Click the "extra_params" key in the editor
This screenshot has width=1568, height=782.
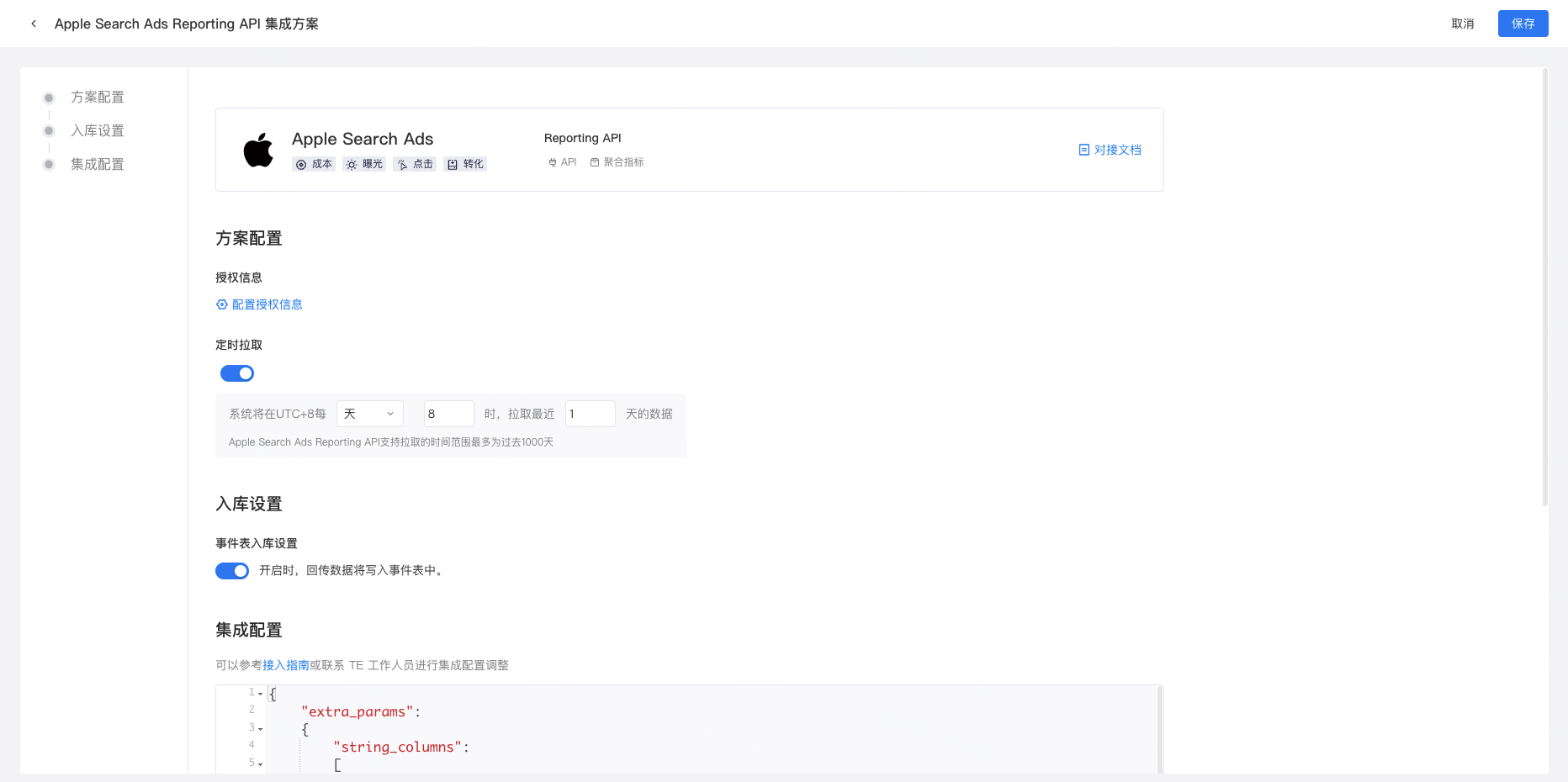(x=358, y=711)
